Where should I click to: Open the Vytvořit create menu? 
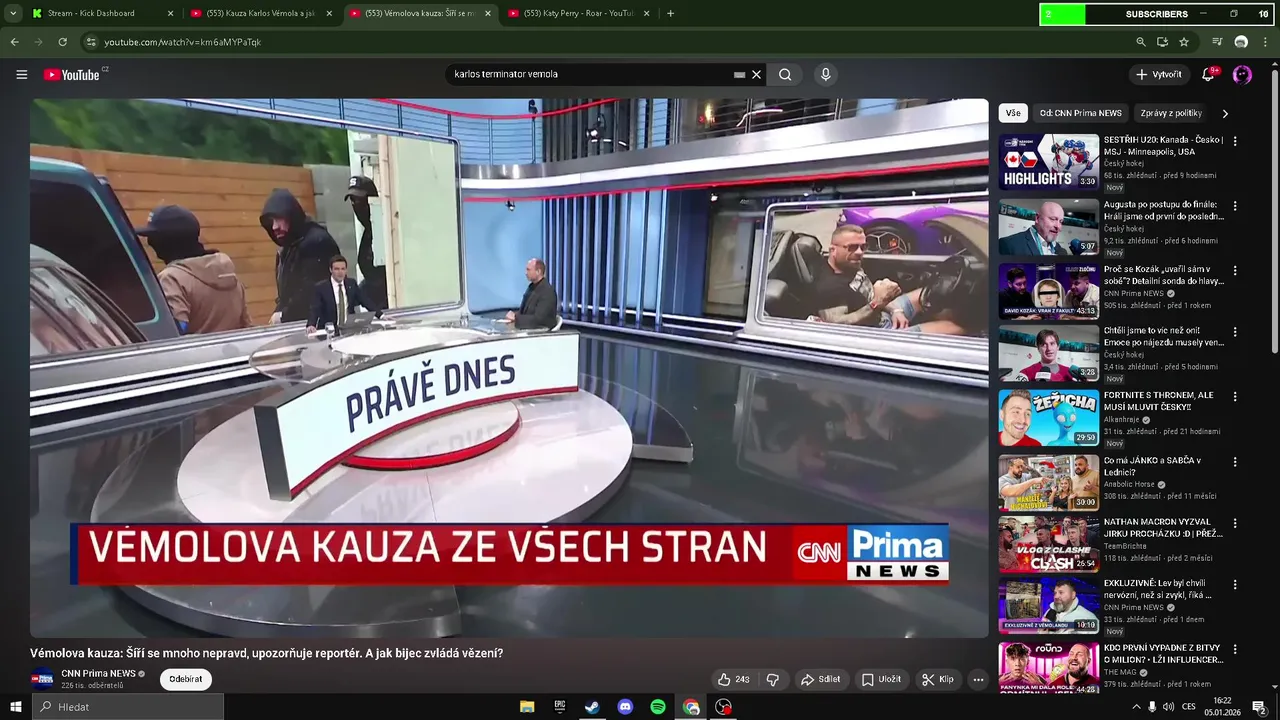[x=1159, y=74]
